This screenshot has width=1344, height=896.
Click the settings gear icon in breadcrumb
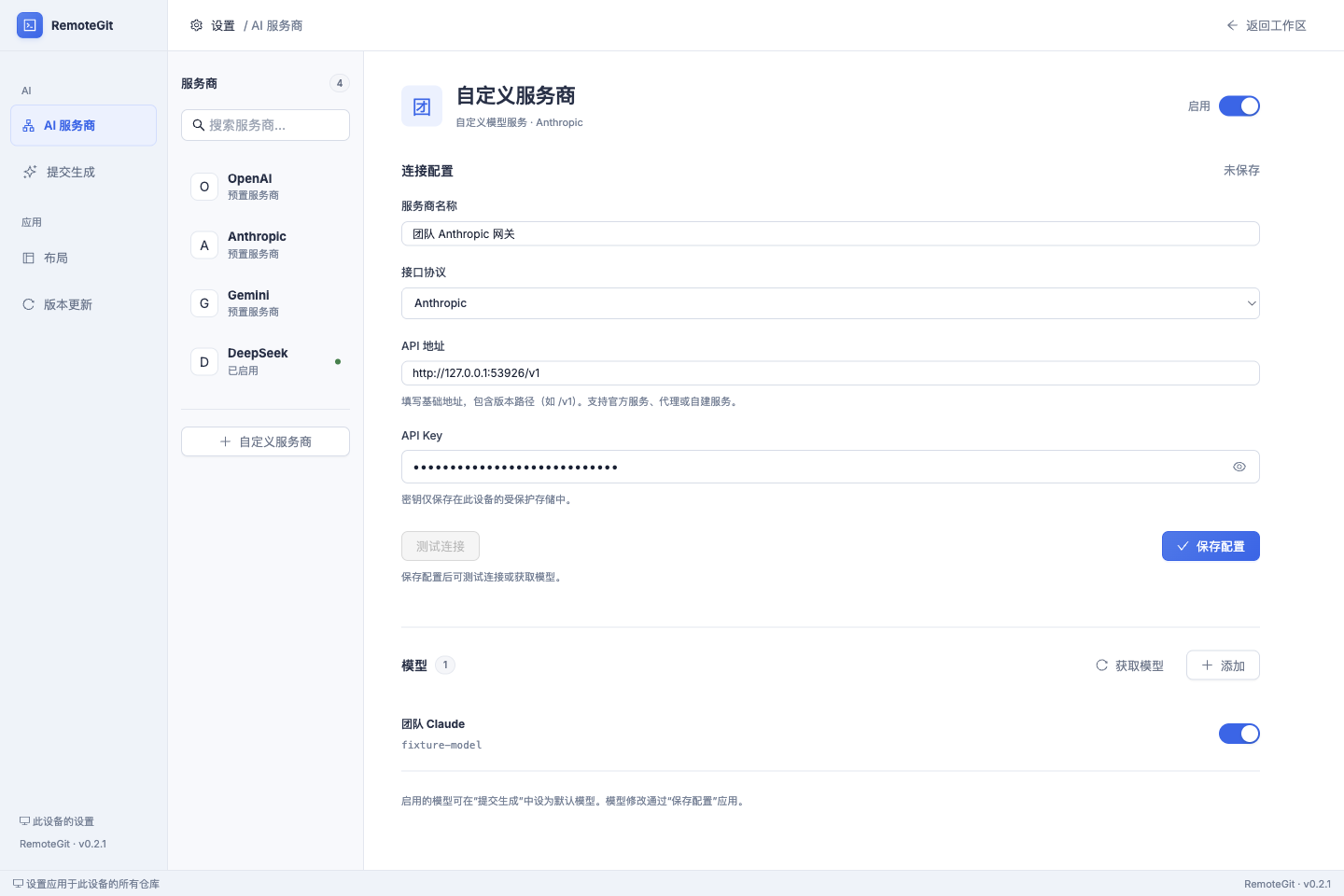[196, 25]
